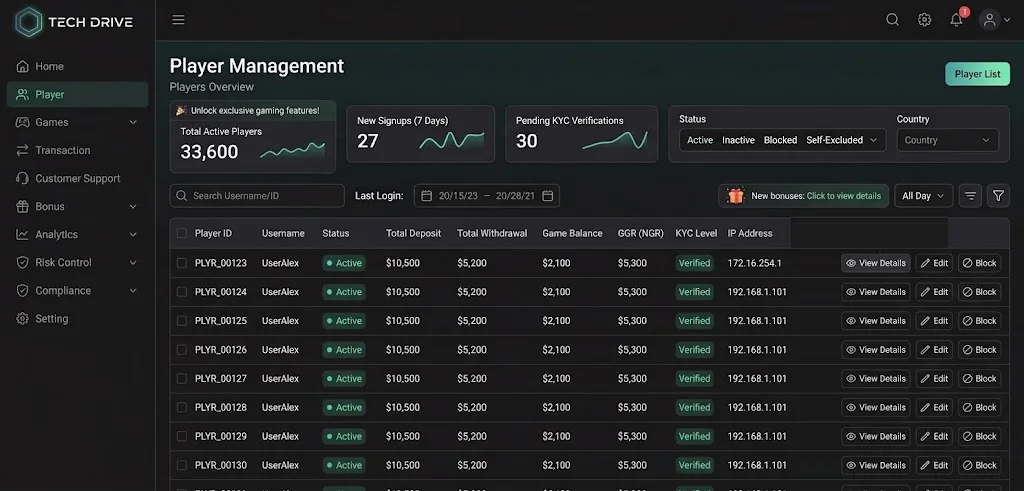
Task: Expand the Compliance sidebar submenu
Action: [133, 291]
